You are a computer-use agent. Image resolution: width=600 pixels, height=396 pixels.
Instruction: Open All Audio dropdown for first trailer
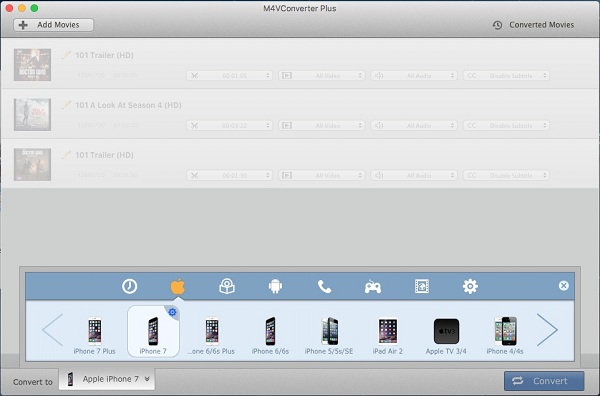(x=414, y=76)
